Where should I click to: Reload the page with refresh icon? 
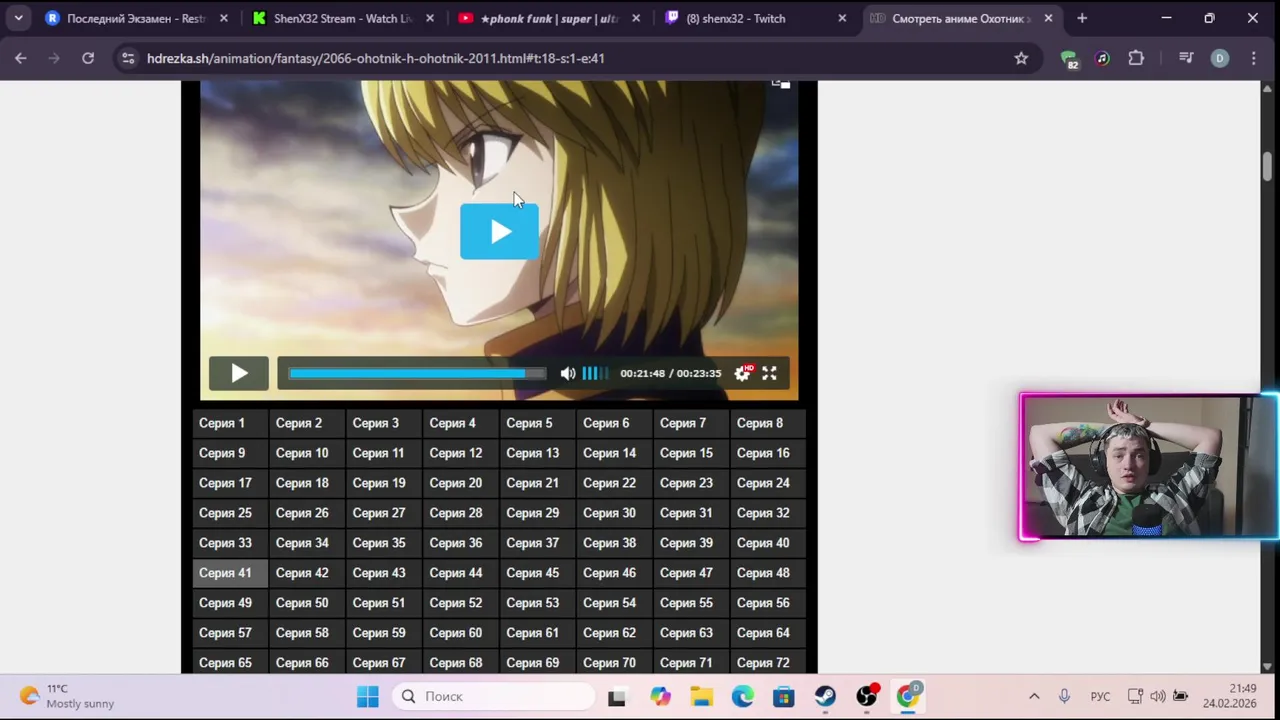coord(88,58)
